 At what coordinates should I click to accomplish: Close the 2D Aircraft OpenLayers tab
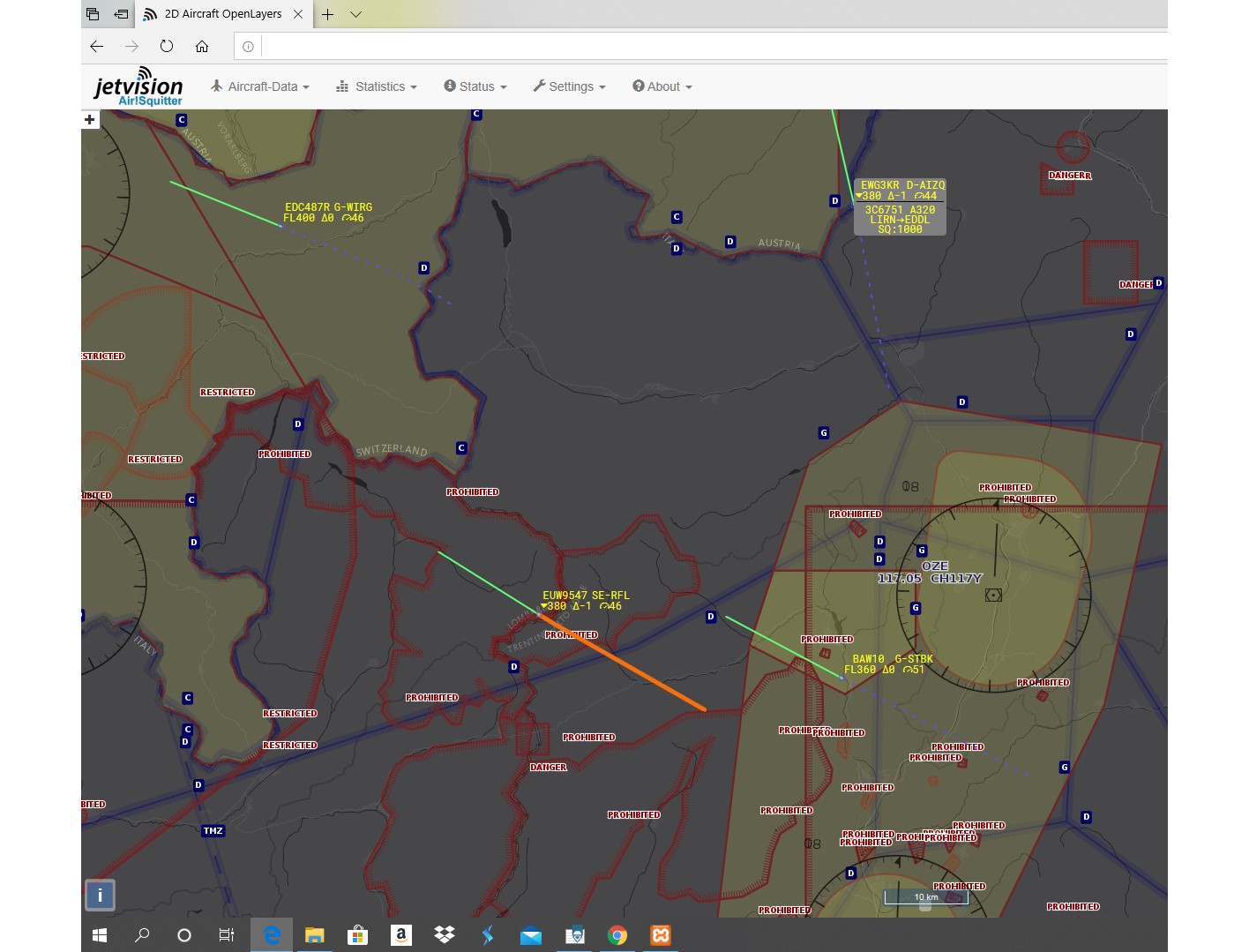pyautogui.click(x=298, y=14)
